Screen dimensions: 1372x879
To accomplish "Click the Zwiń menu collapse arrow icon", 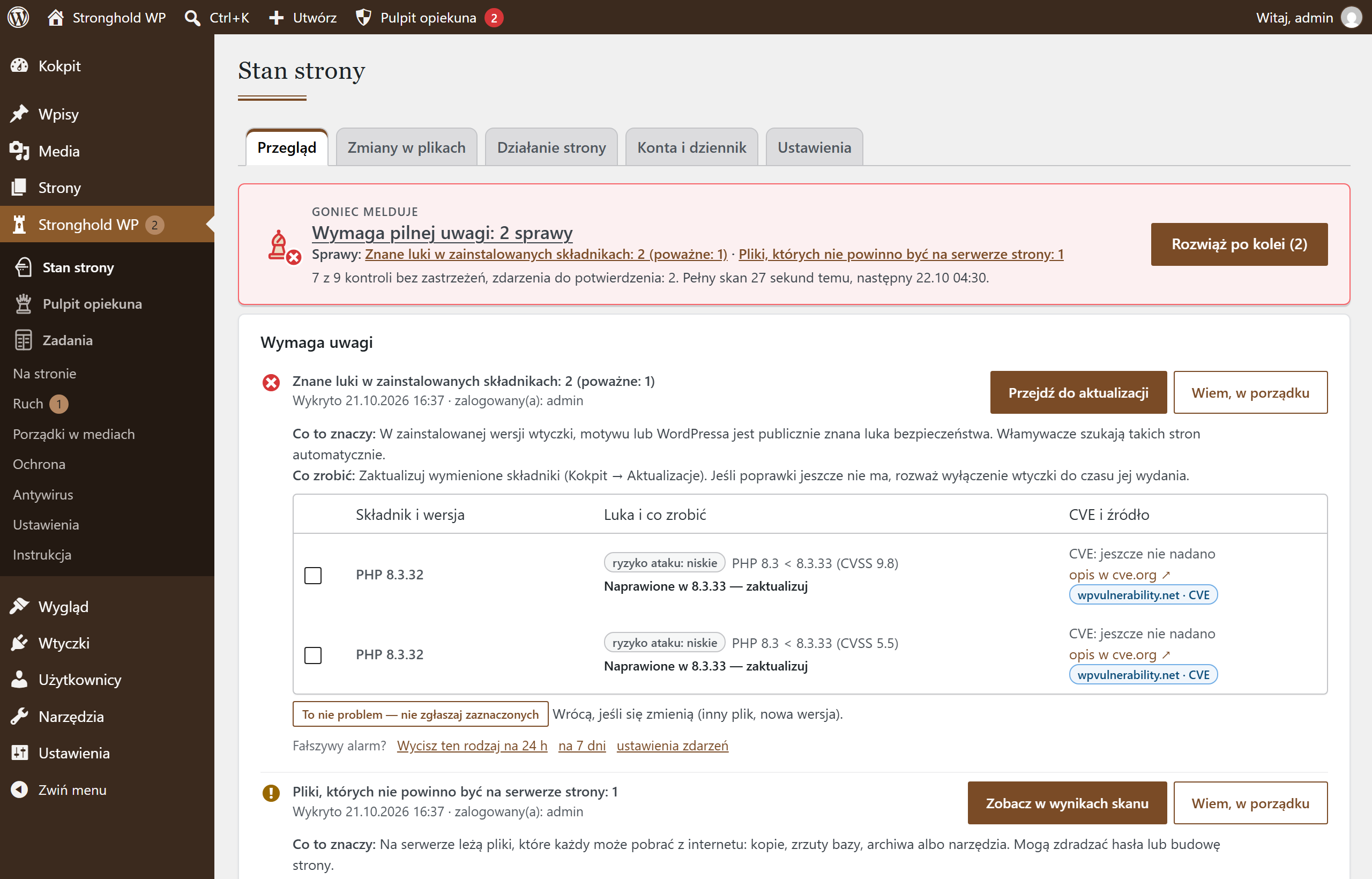I will 19,789.
